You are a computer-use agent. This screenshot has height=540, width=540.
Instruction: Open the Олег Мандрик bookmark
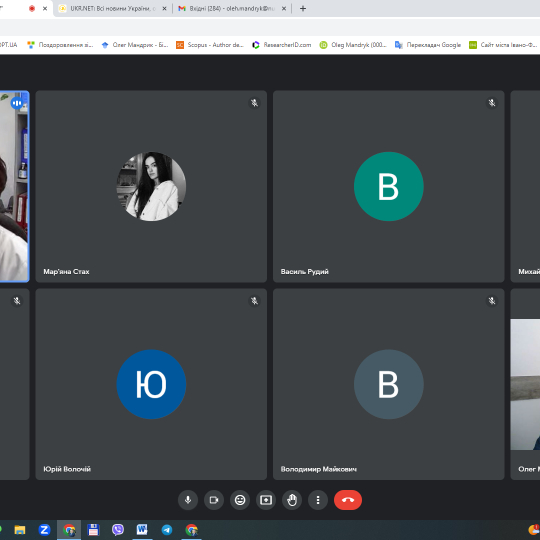pyautogui.click(x=135, y=45)
